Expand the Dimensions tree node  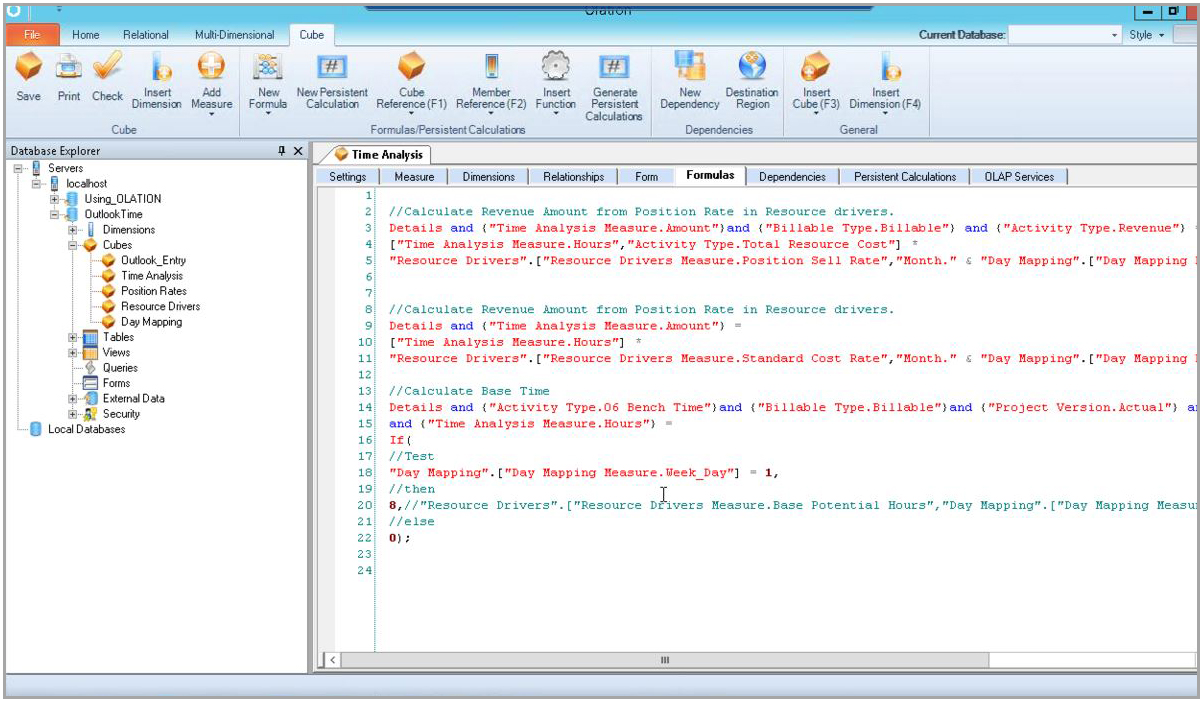pyautogui.click(x=73, y=230)
